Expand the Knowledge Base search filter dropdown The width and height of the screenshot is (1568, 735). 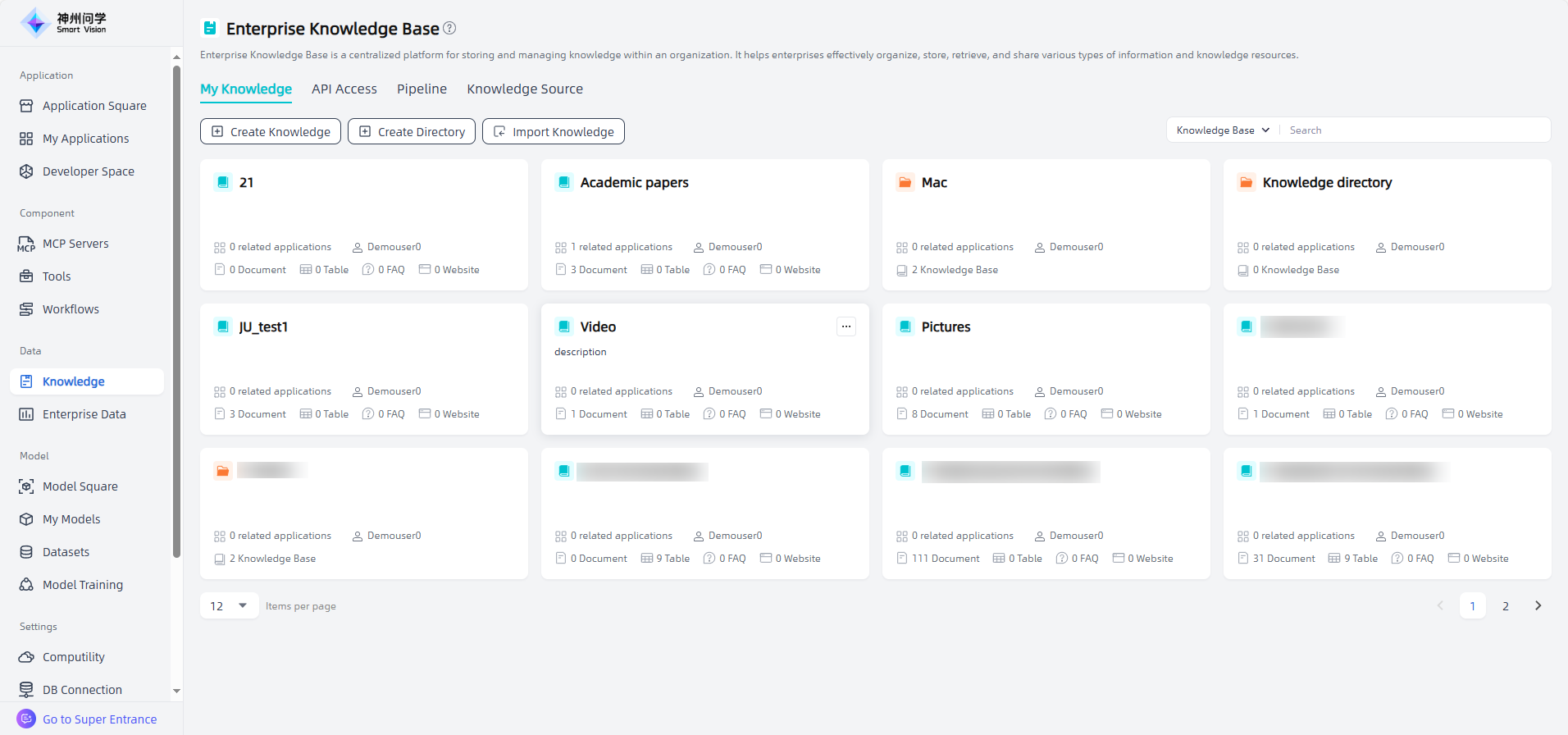coord(1223,130)
